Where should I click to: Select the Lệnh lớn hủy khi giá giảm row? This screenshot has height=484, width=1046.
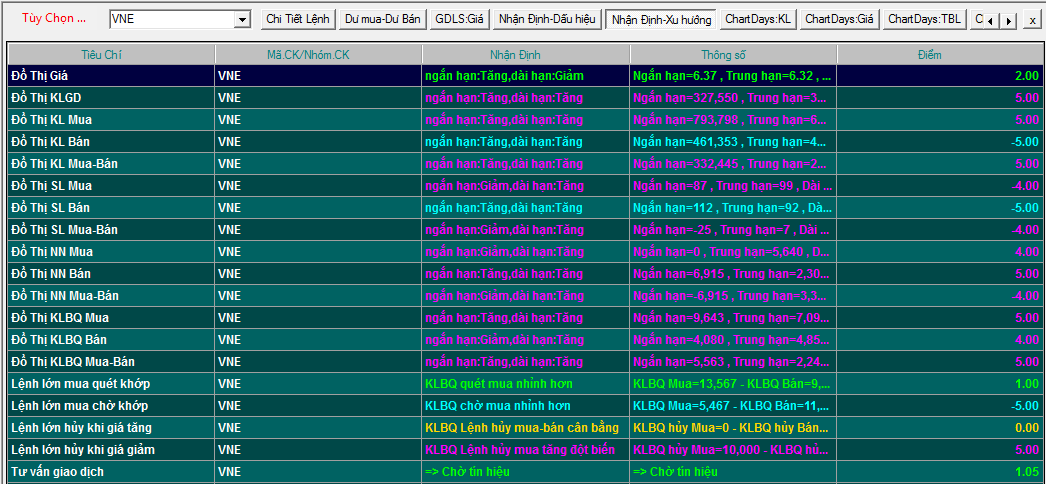(525, 450)
